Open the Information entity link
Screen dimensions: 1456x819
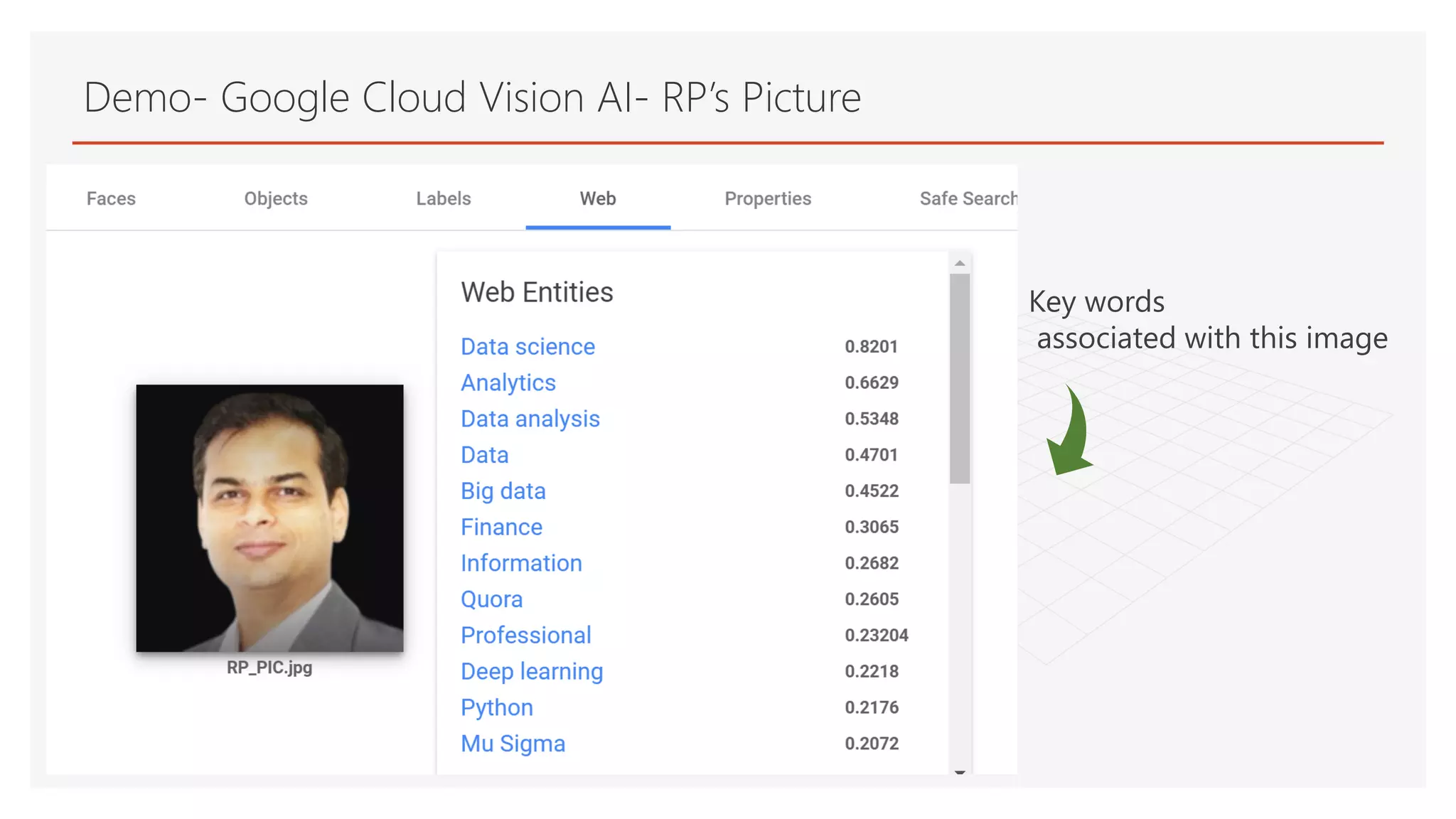521,563
